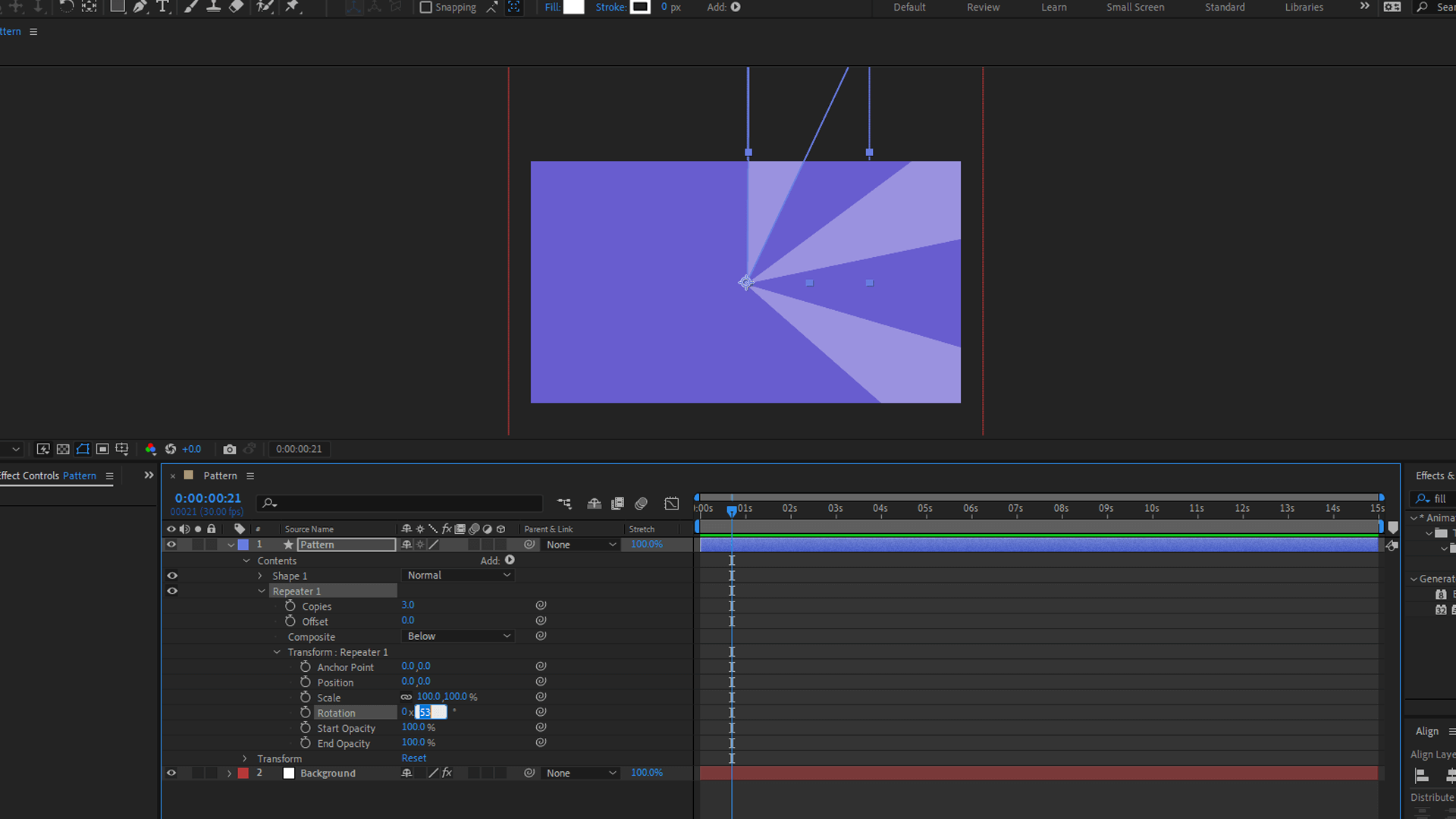1456x819 pixels.
Task: Select the Type tool
Action: point(163,7)
